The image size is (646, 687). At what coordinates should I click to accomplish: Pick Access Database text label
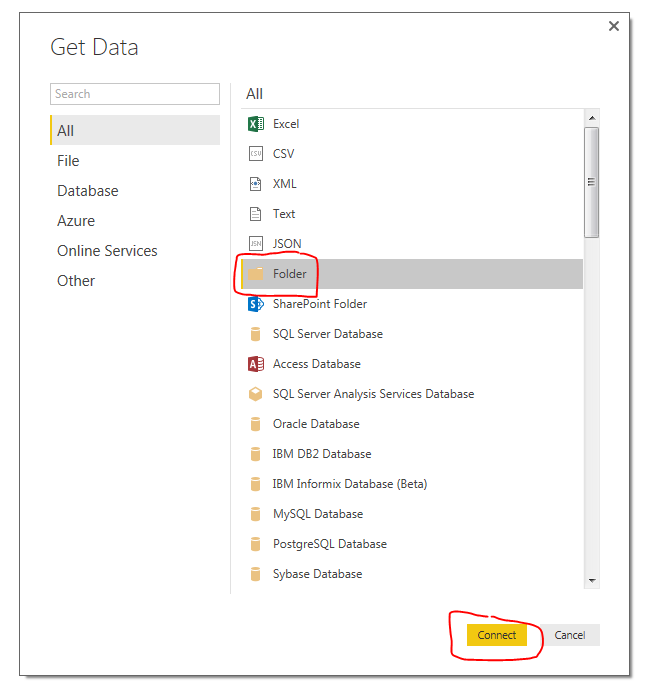pyautogui.click(x=317, y=364)
